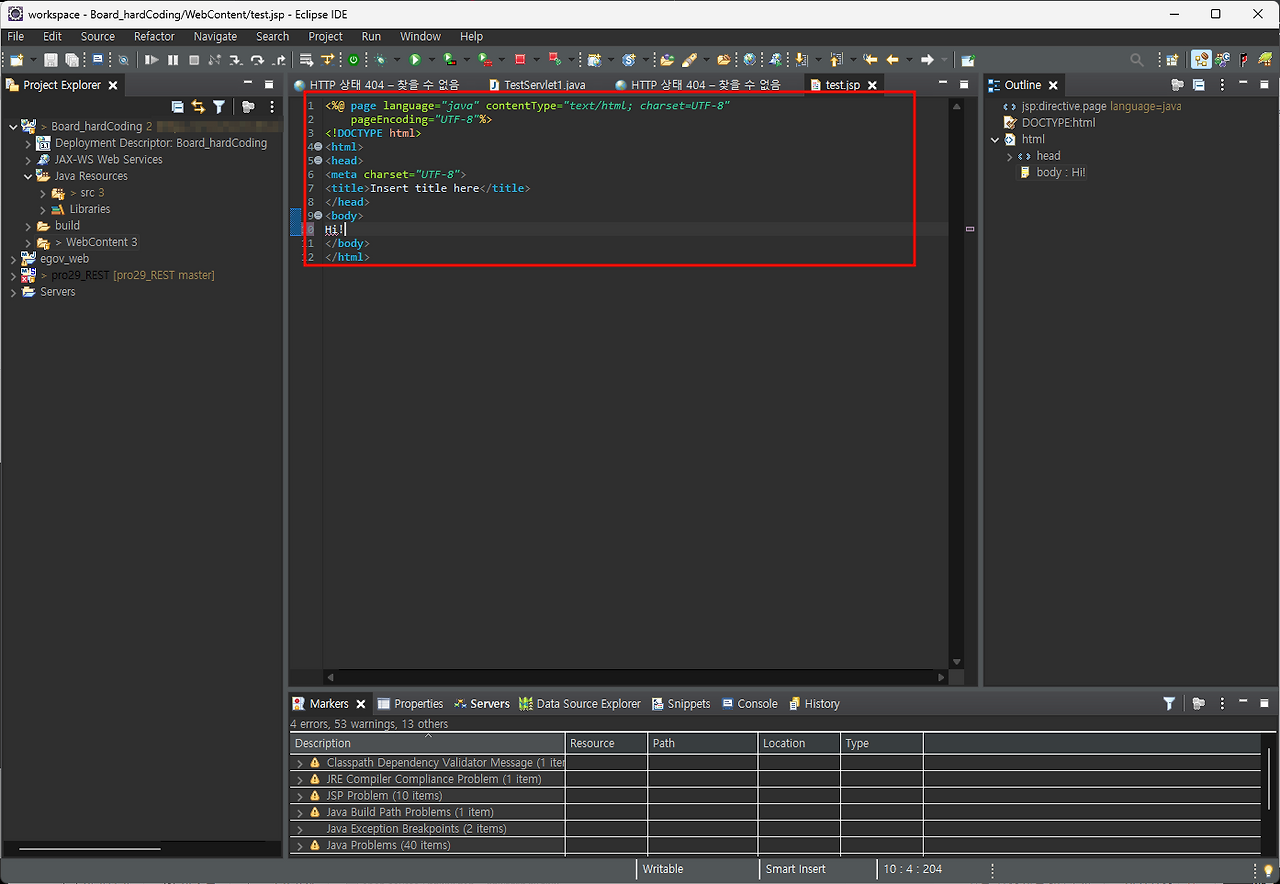
Task: Click the Collapse All icon in Project Explorer
Action: tap(178, 107)
